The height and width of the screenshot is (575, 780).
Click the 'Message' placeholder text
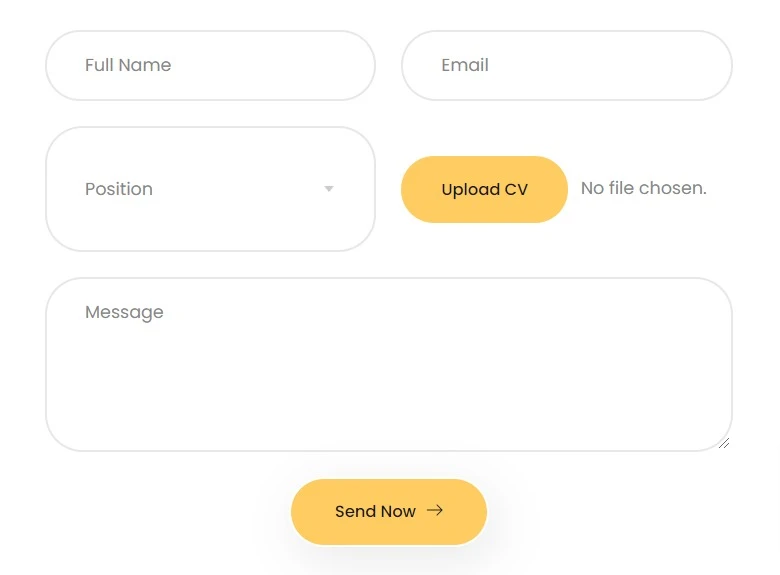pyautogui.click(x=124, y=312)
